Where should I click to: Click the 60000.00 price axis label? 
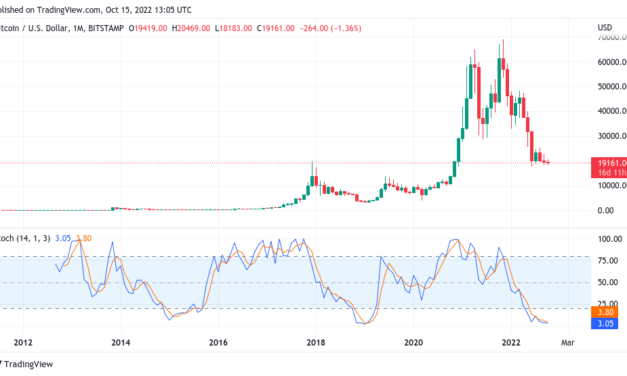[612, 62]
